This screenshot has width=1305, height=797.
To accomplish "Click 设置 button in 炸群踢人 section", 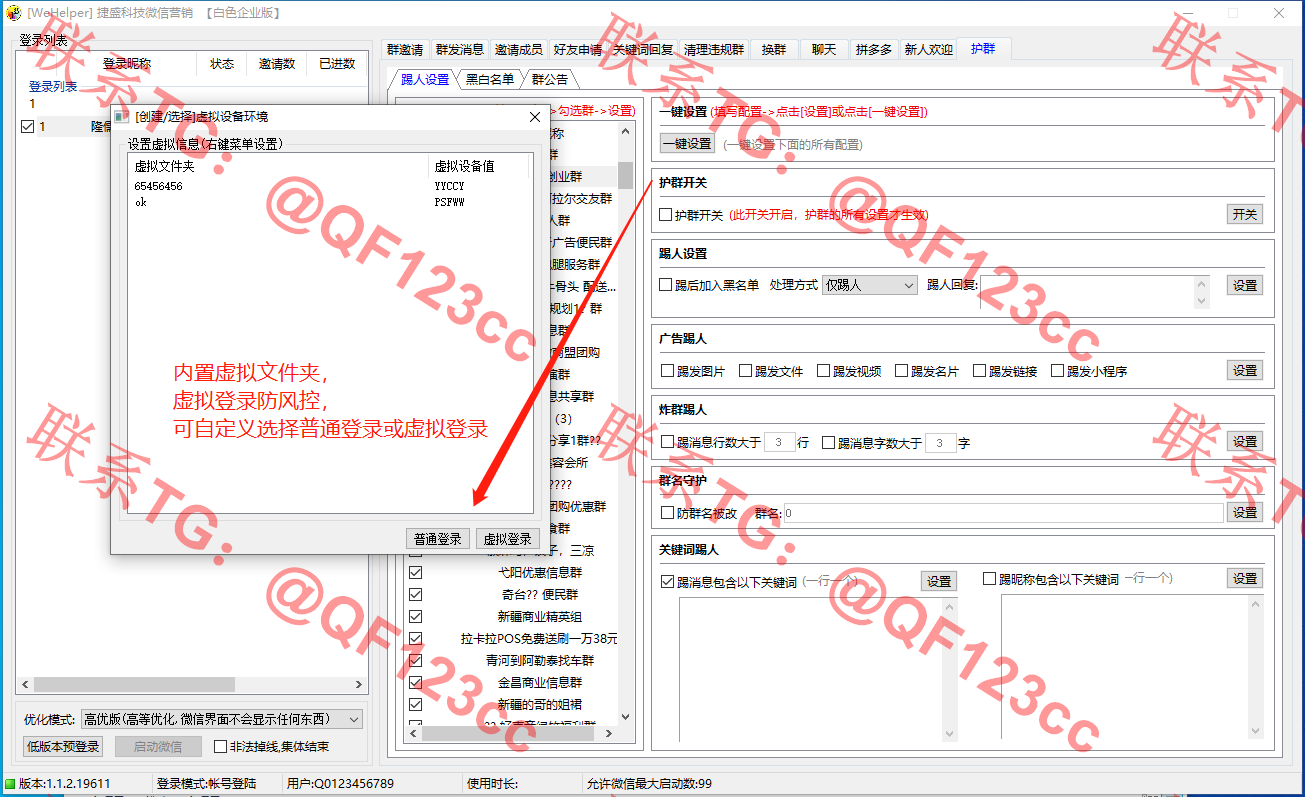I will 1245,441.
